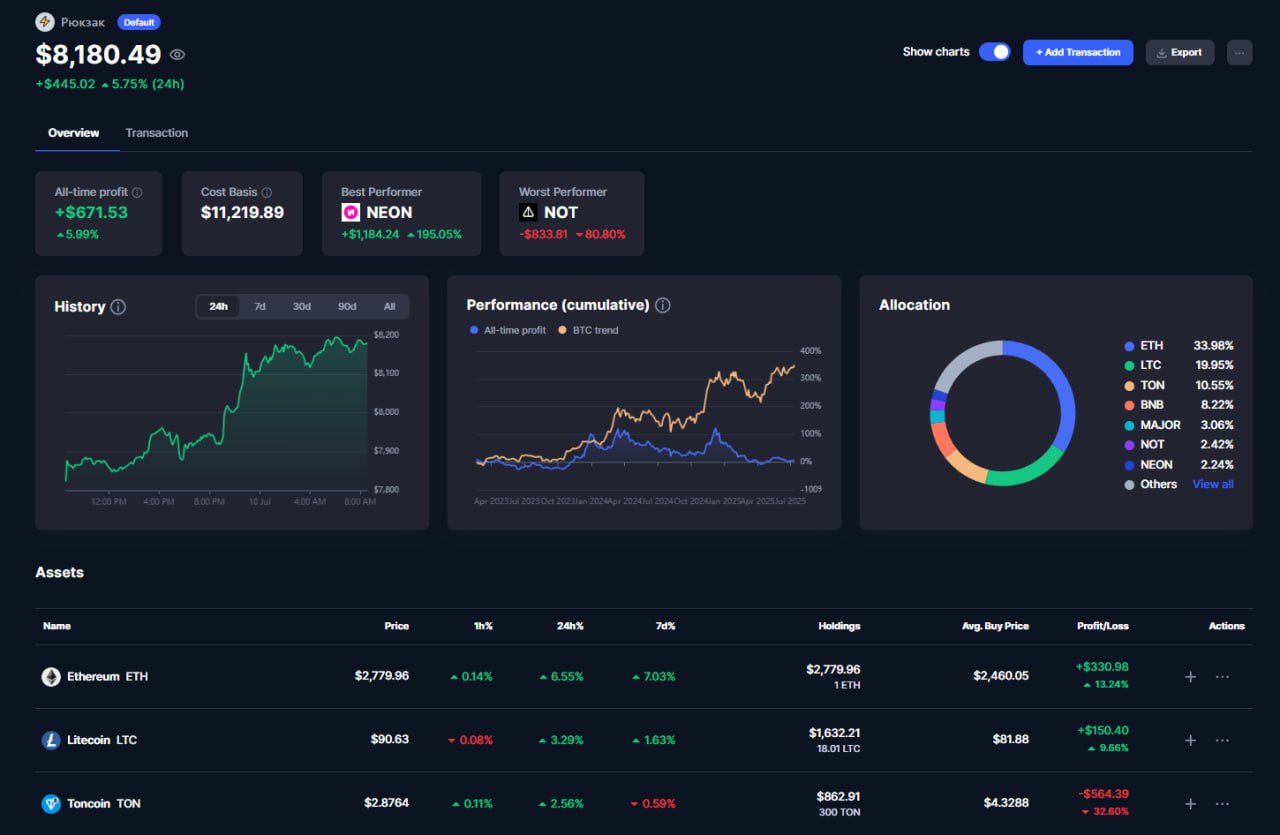1280x835 pixels.
Task: Click the 24h history line chart
Action: coord(217,412)
